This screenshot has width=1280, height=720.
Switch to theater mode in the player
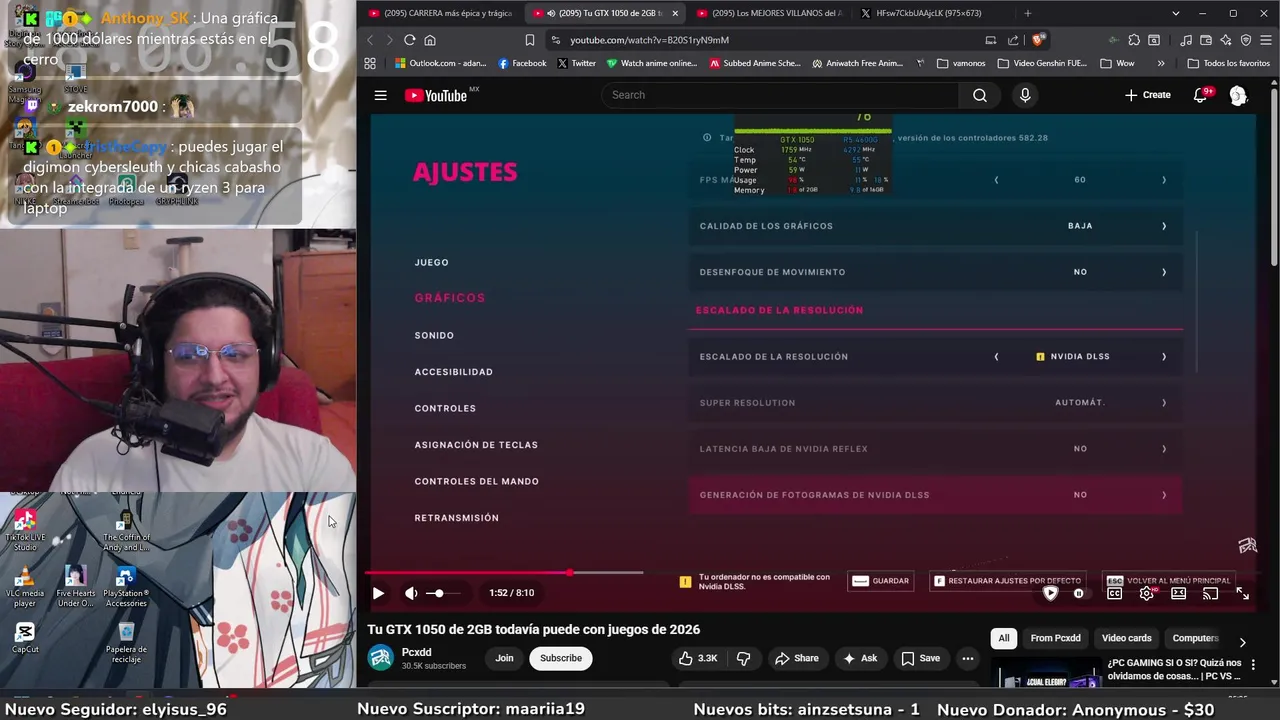pyautogui.click(x=1179, y=593)
